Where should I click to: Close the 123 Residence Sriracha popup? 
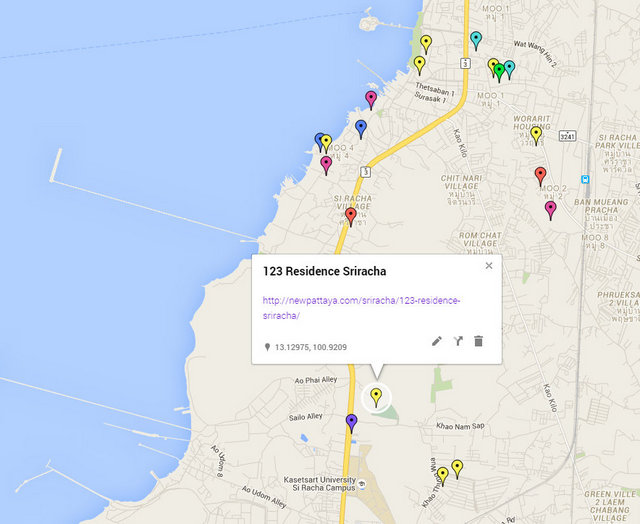489,266
